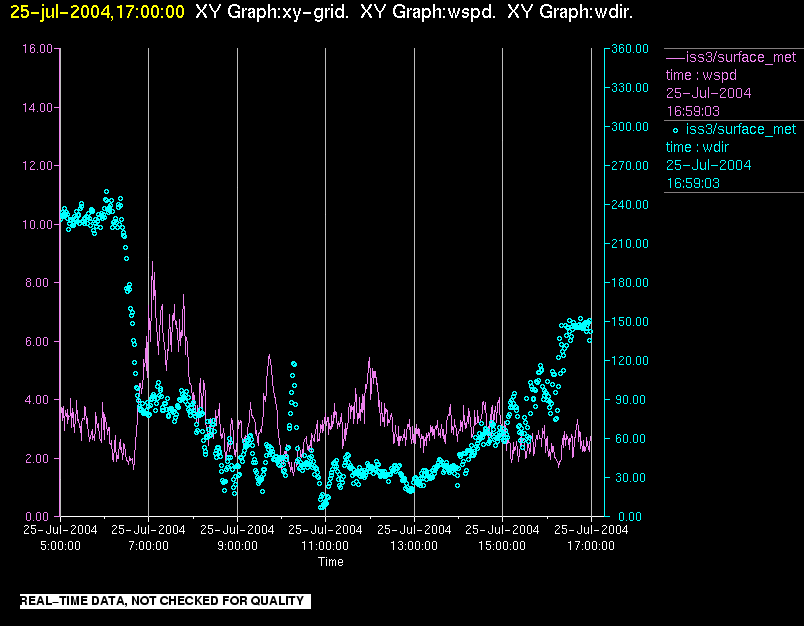
Task: Click right axis label 210.00
Action: point(630,244)
